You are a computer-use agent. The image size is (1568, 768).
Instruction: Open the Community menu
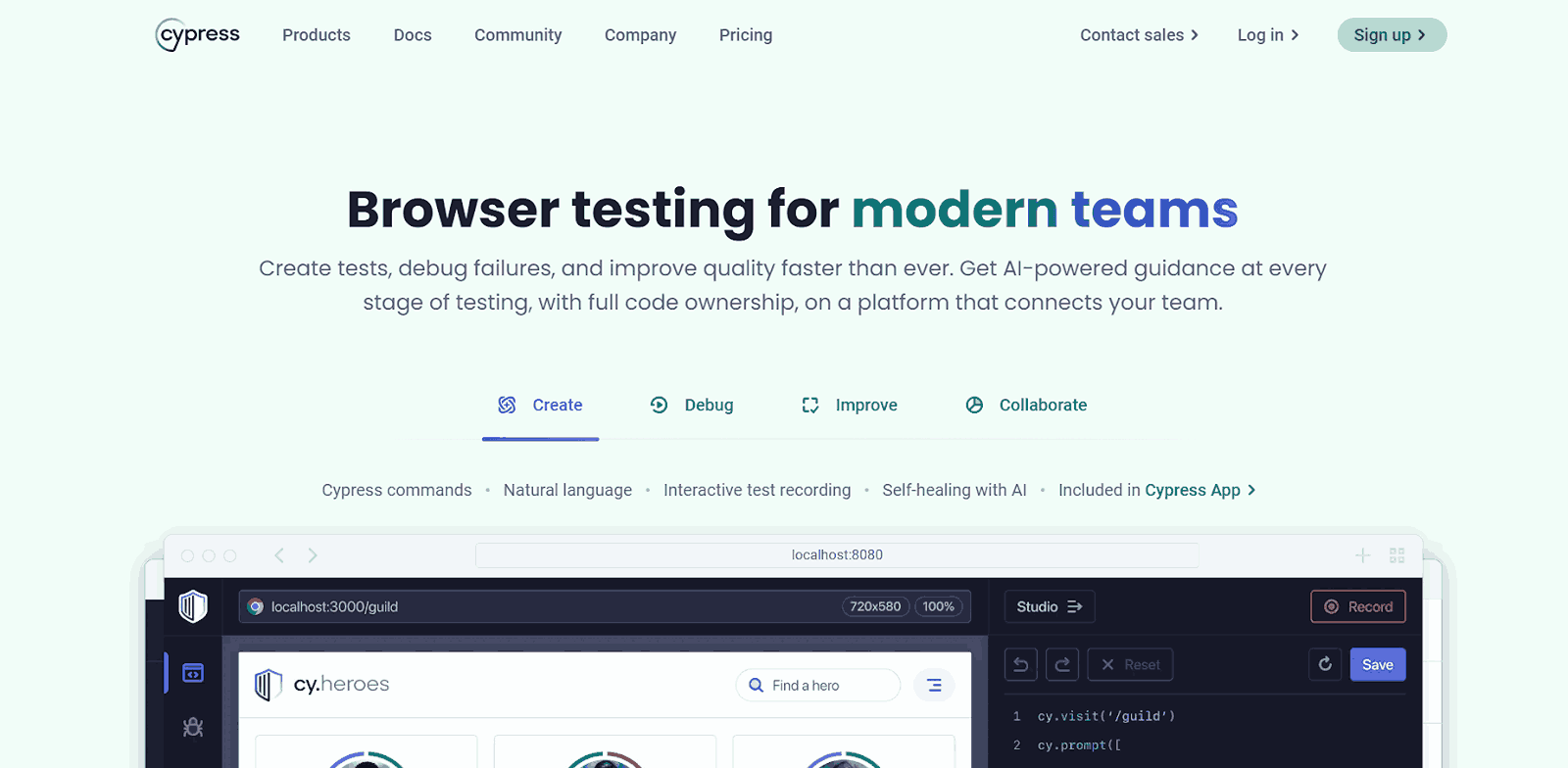(518, 35)
